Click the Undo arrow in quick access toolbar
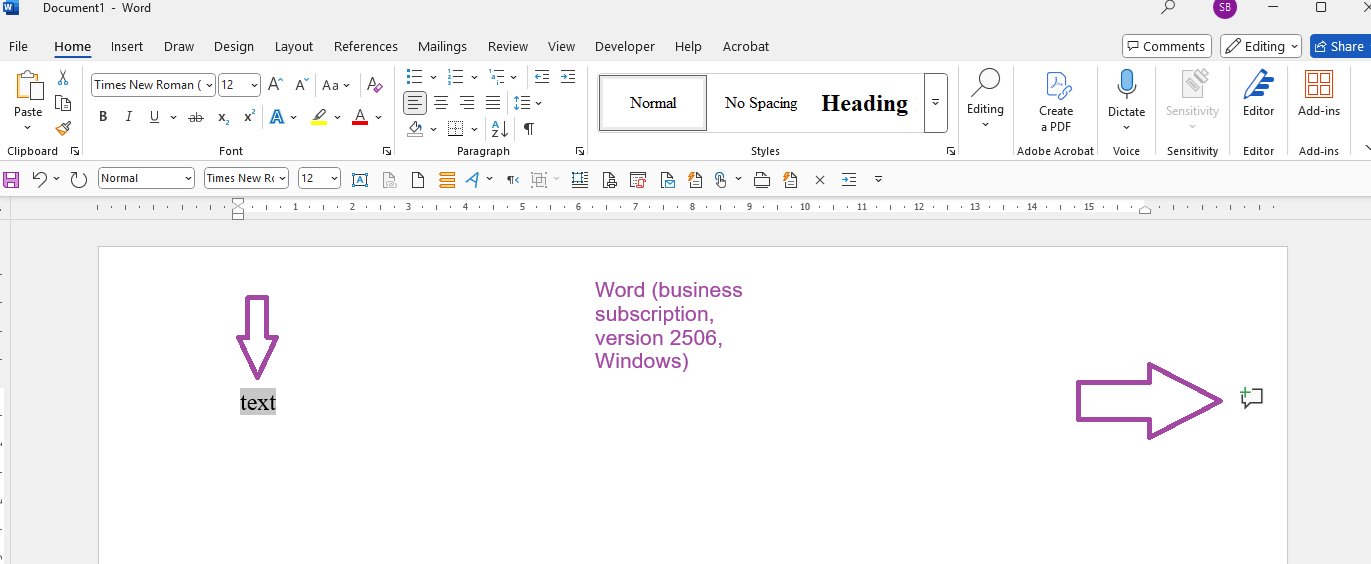 point(39,179)
